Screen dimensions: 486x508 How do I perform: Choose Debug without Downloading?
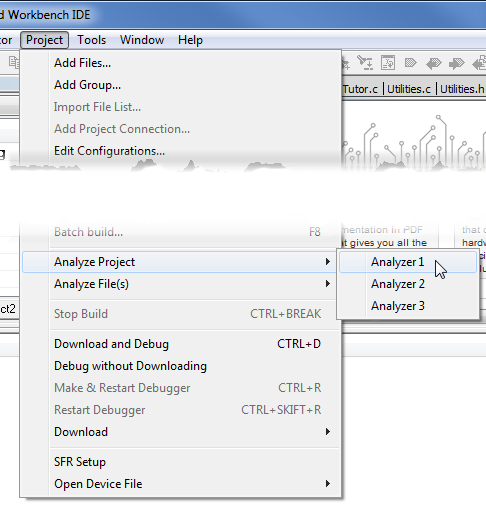(180, 366)
